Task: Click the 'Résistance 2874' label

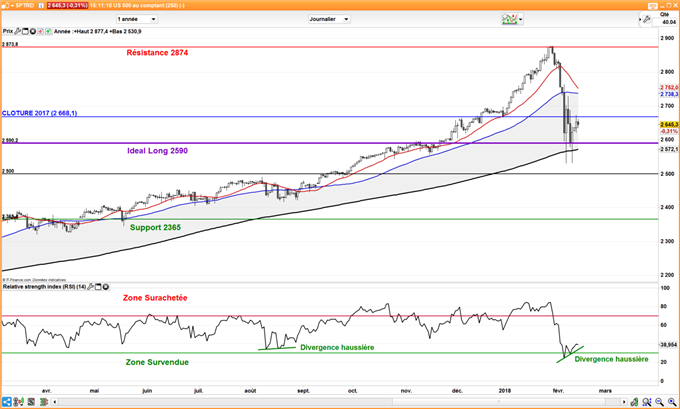Action: (157, 52)
